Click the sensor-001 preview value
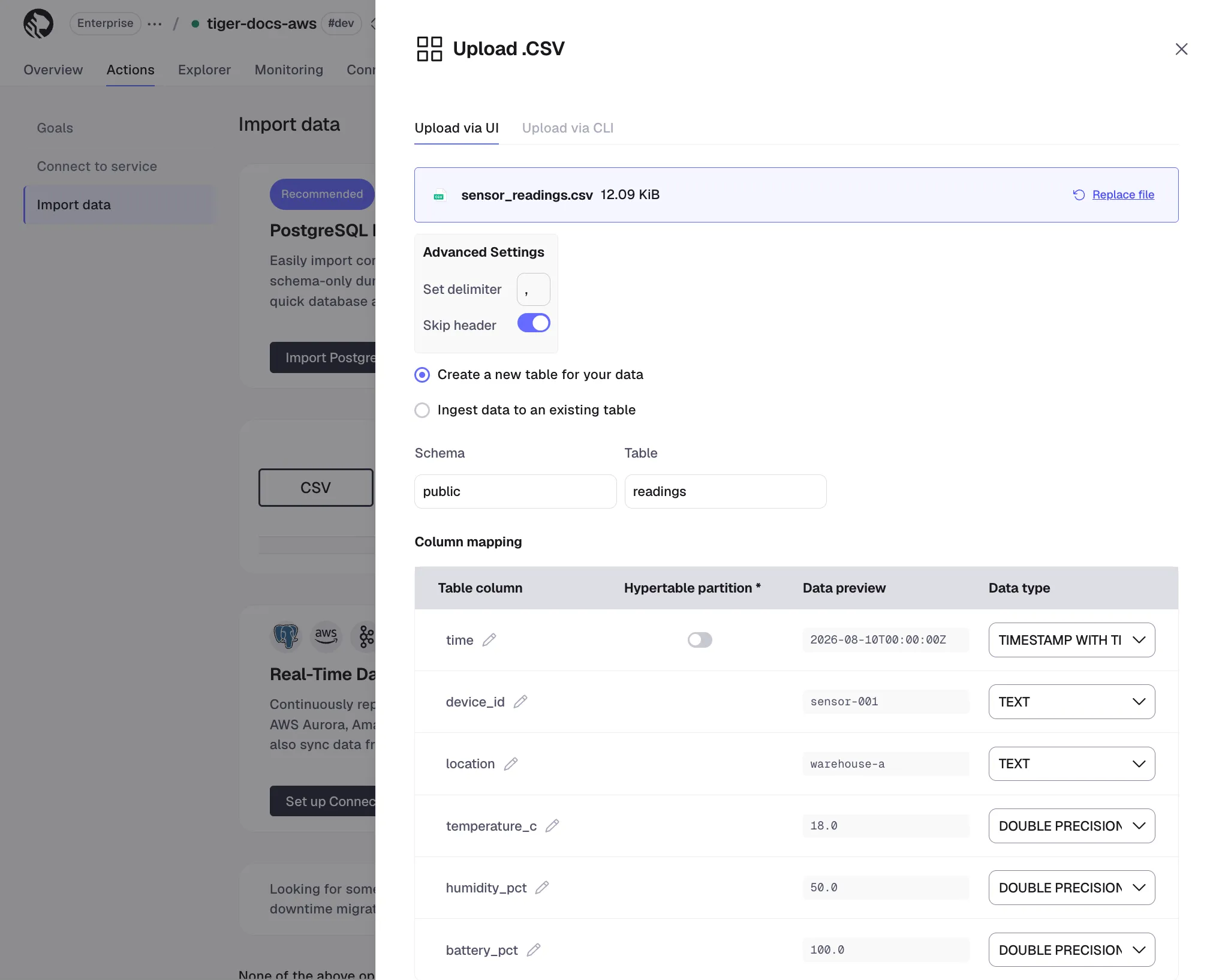This screenshot has width=1210, height=980. [x=886, y=702]
